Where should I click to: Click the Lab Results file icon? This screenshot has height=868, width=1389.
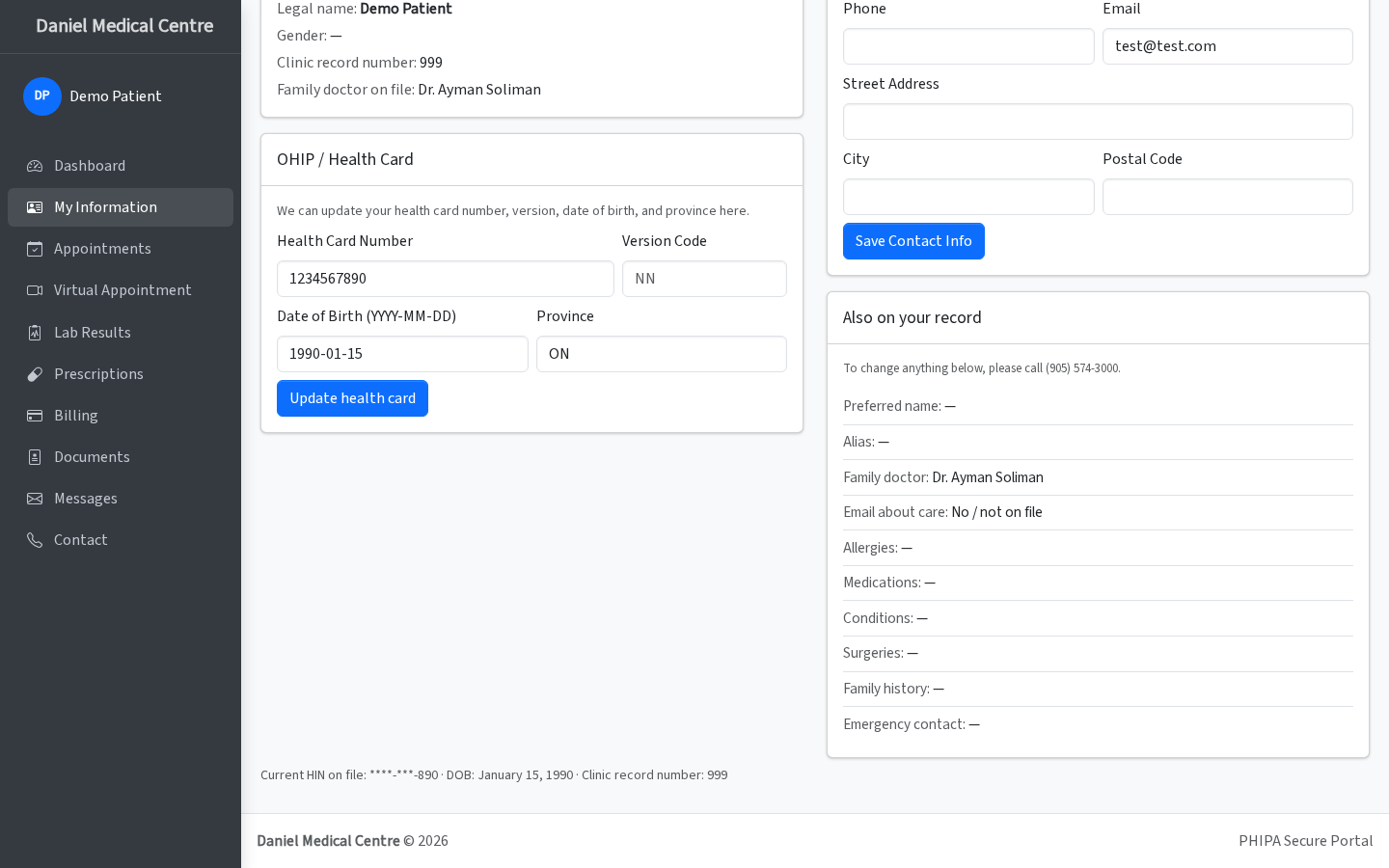(35, 333)
